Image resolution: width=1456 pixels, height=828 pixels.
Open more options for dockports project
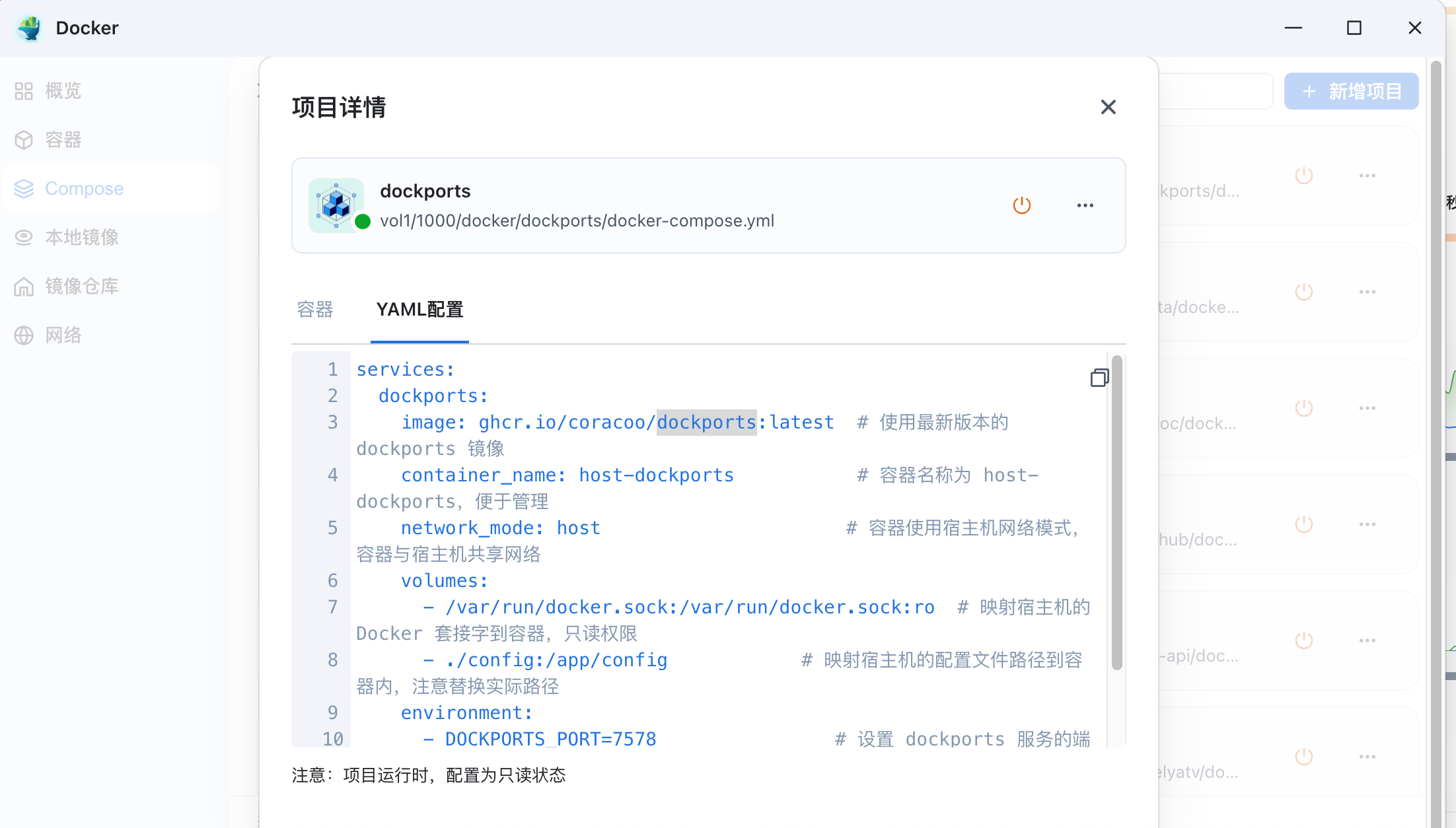tap(1085, 205)
